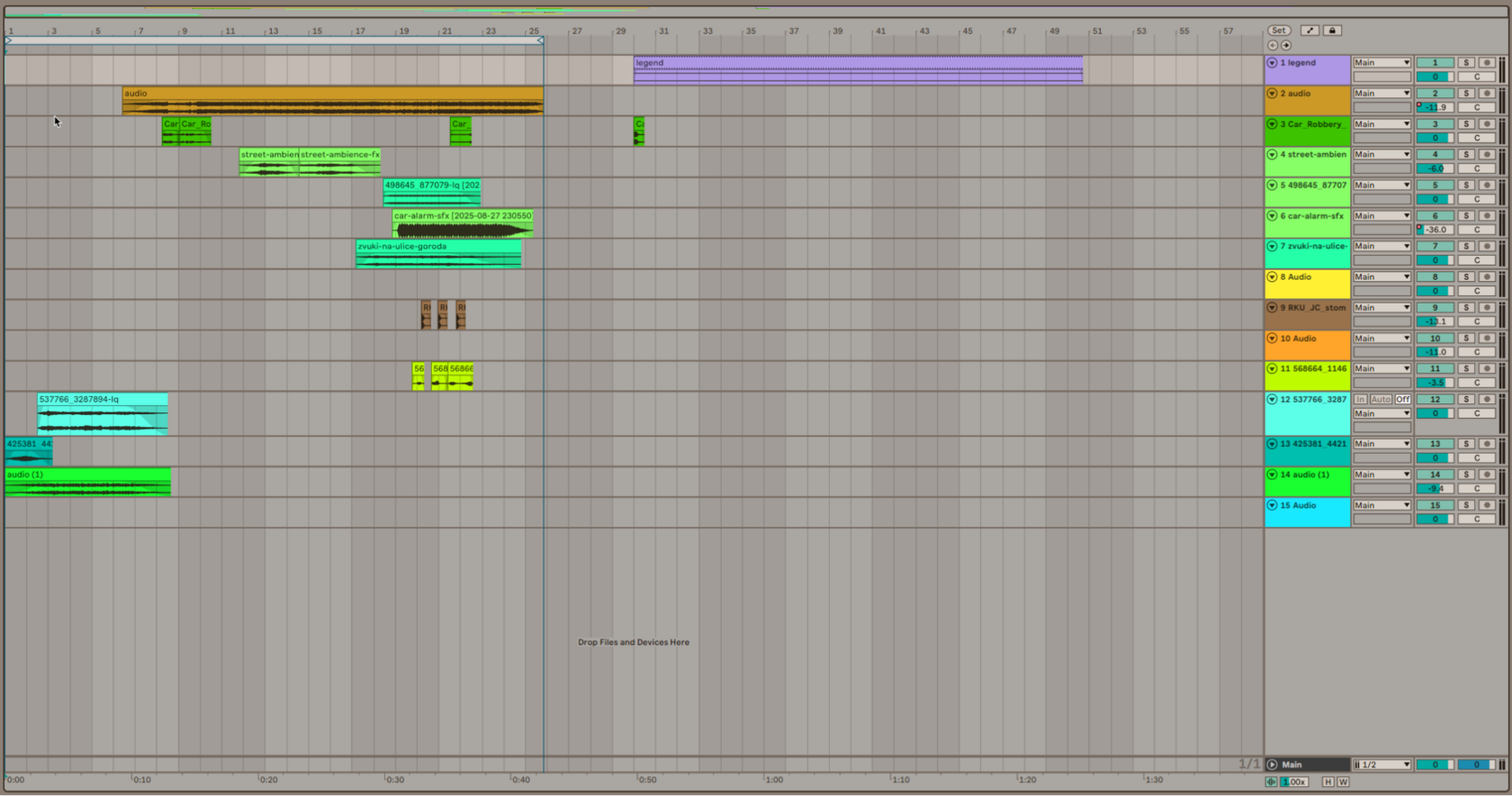The image size is (1512, 796).
Task: Toggle track activator 12 for 537766_3287
Action: [x=1435, y=400]
